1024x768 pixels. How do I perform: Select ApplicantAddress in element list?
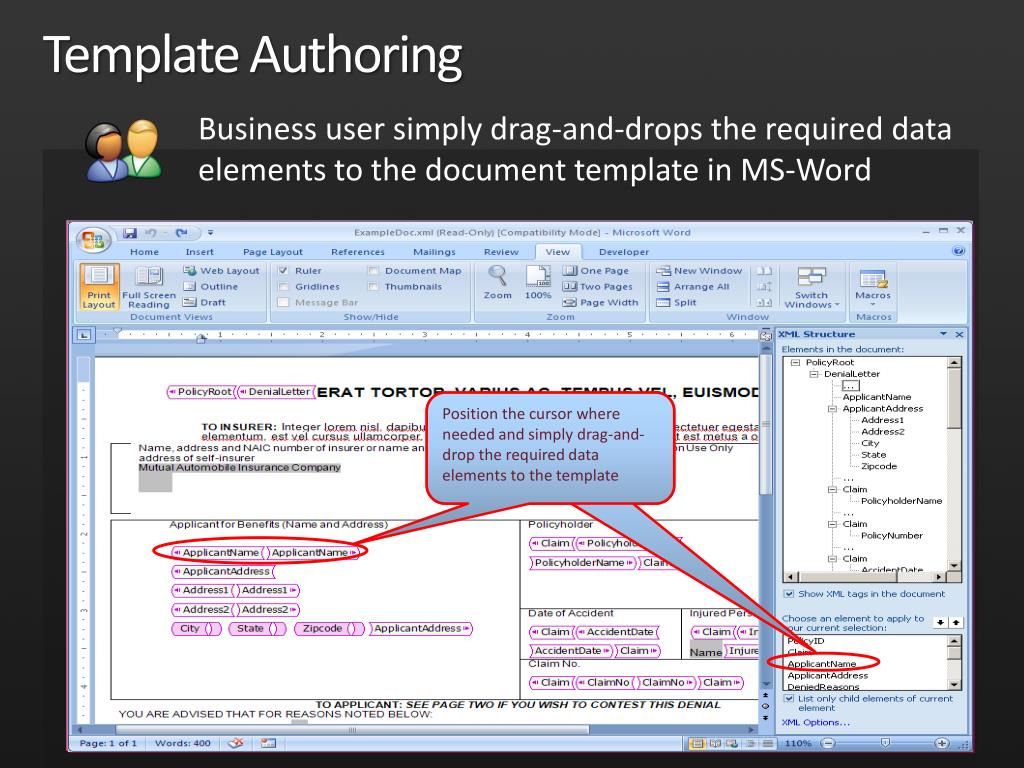(x=827, y=675)
